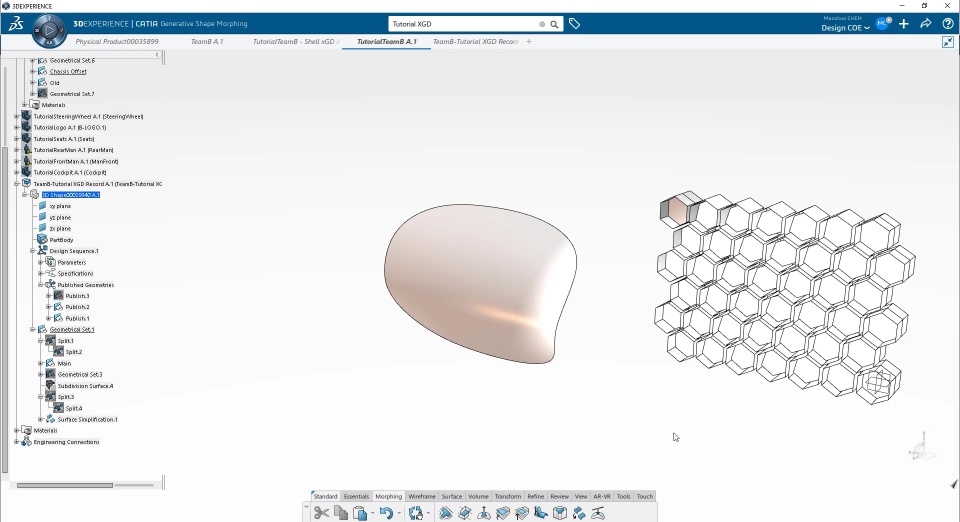Select the Chassis Offset tree item

click(x=68, y=72)
